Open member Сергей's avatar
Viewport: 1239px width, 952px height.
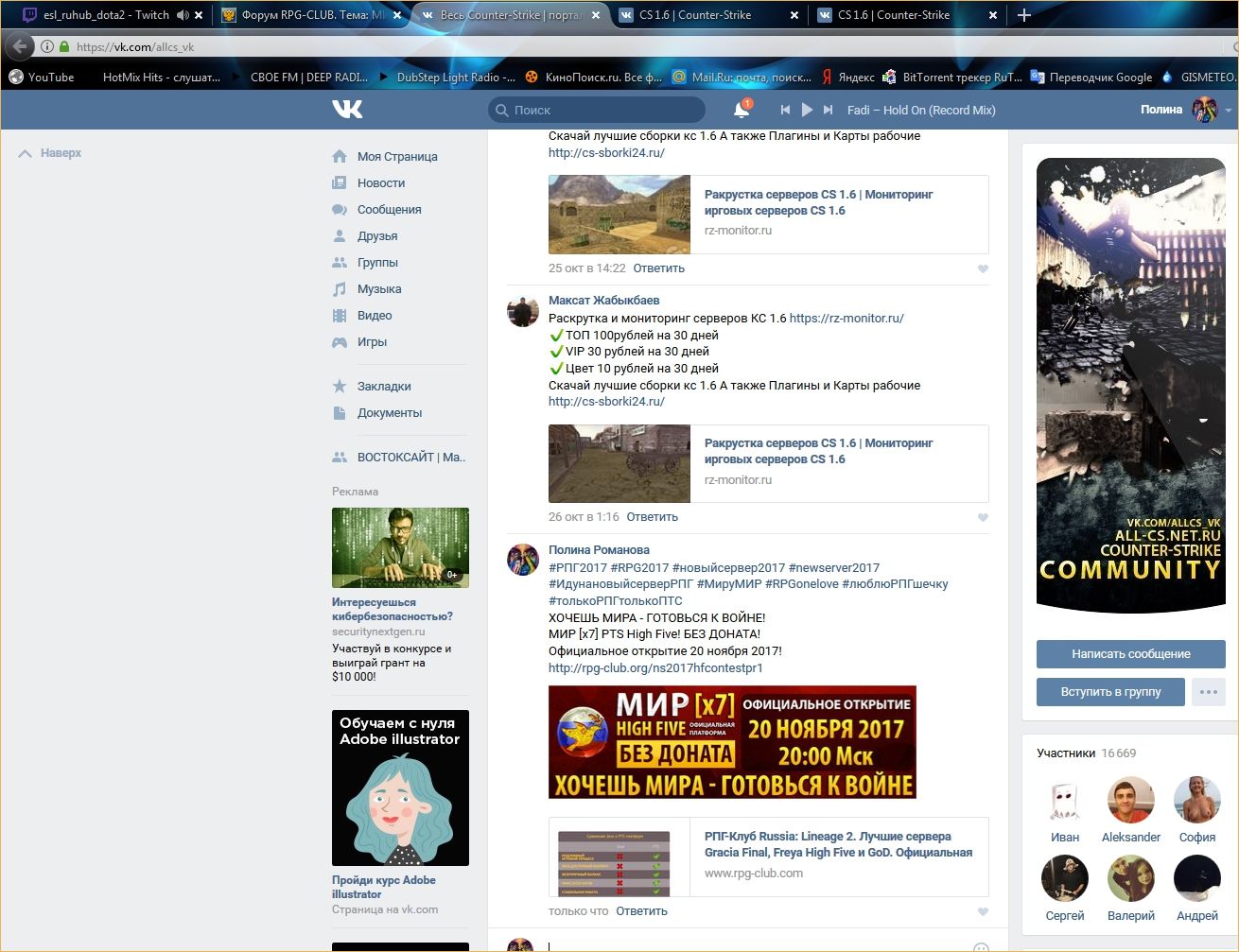click(x=1065, y=878)
